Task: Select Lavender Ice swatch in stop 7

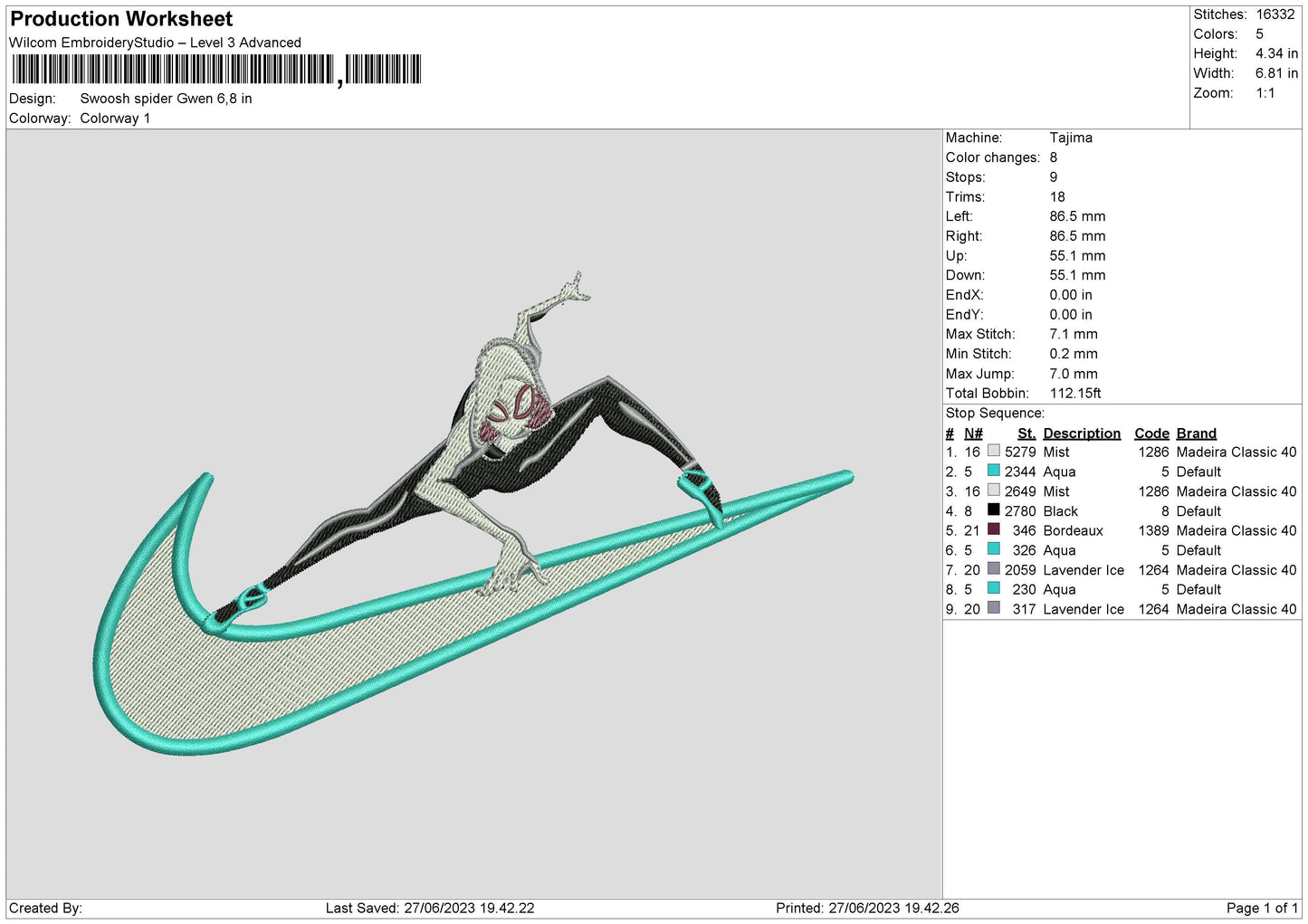Action: pos(994,569)
